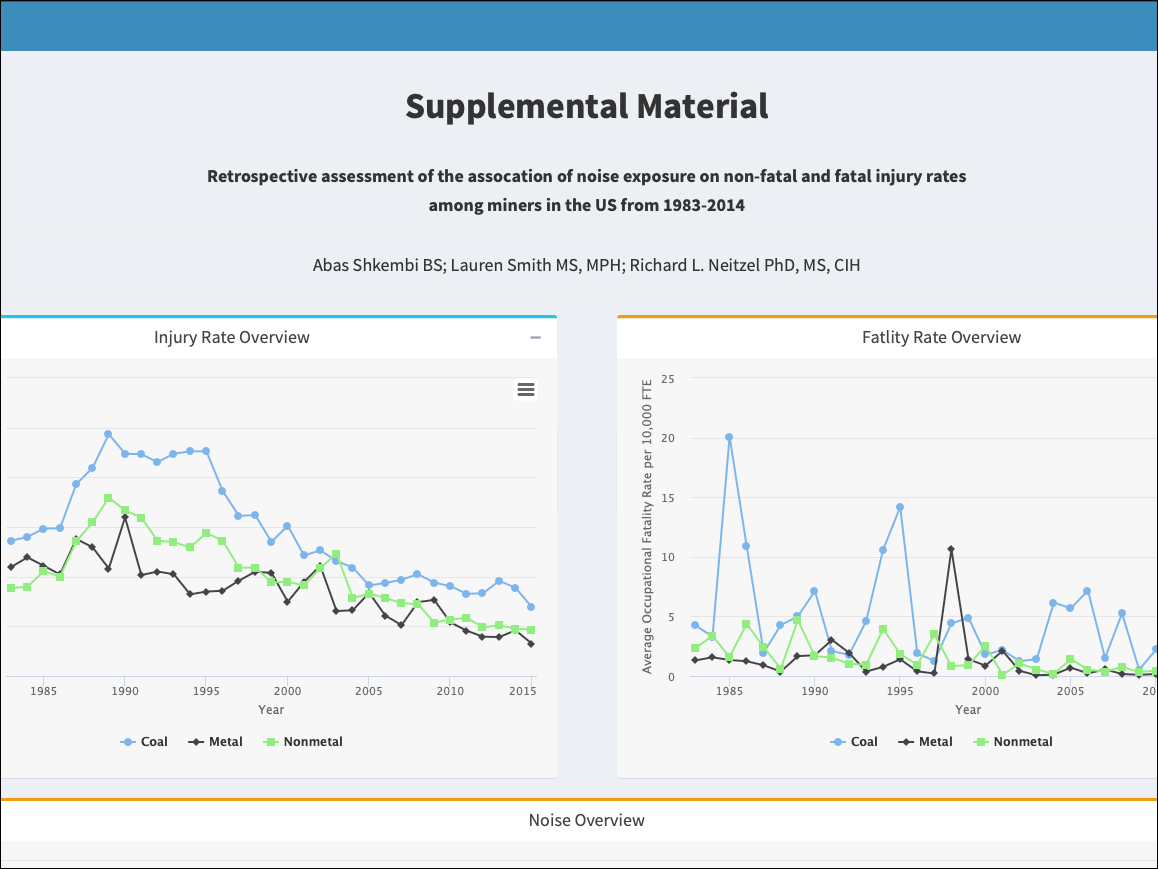Select Coal 1989 peak point in Injury chart
1158x869 pixels.
(x=108, y=434)
